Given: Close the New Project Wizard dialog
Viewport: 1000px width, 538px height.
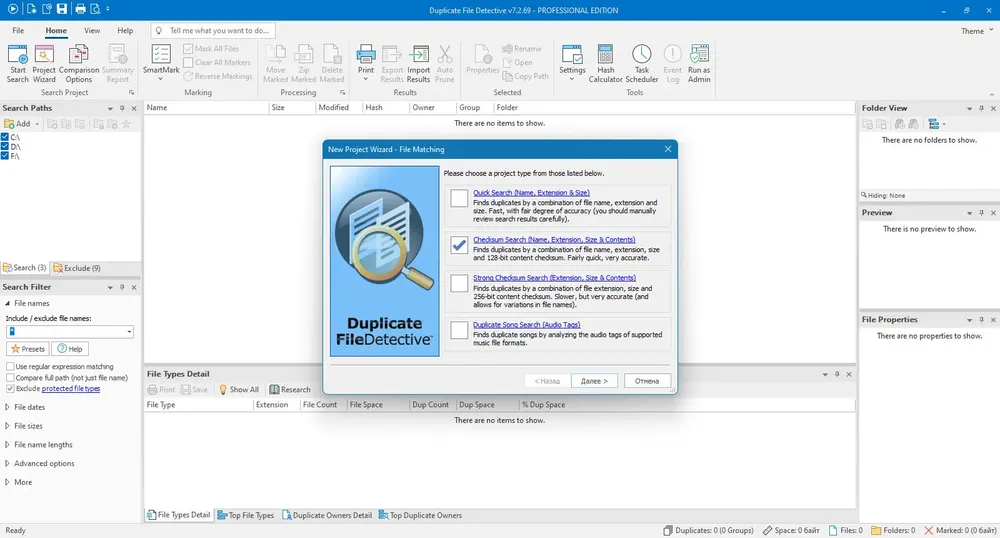Looking at the screenshot, I should coord(668,149).
